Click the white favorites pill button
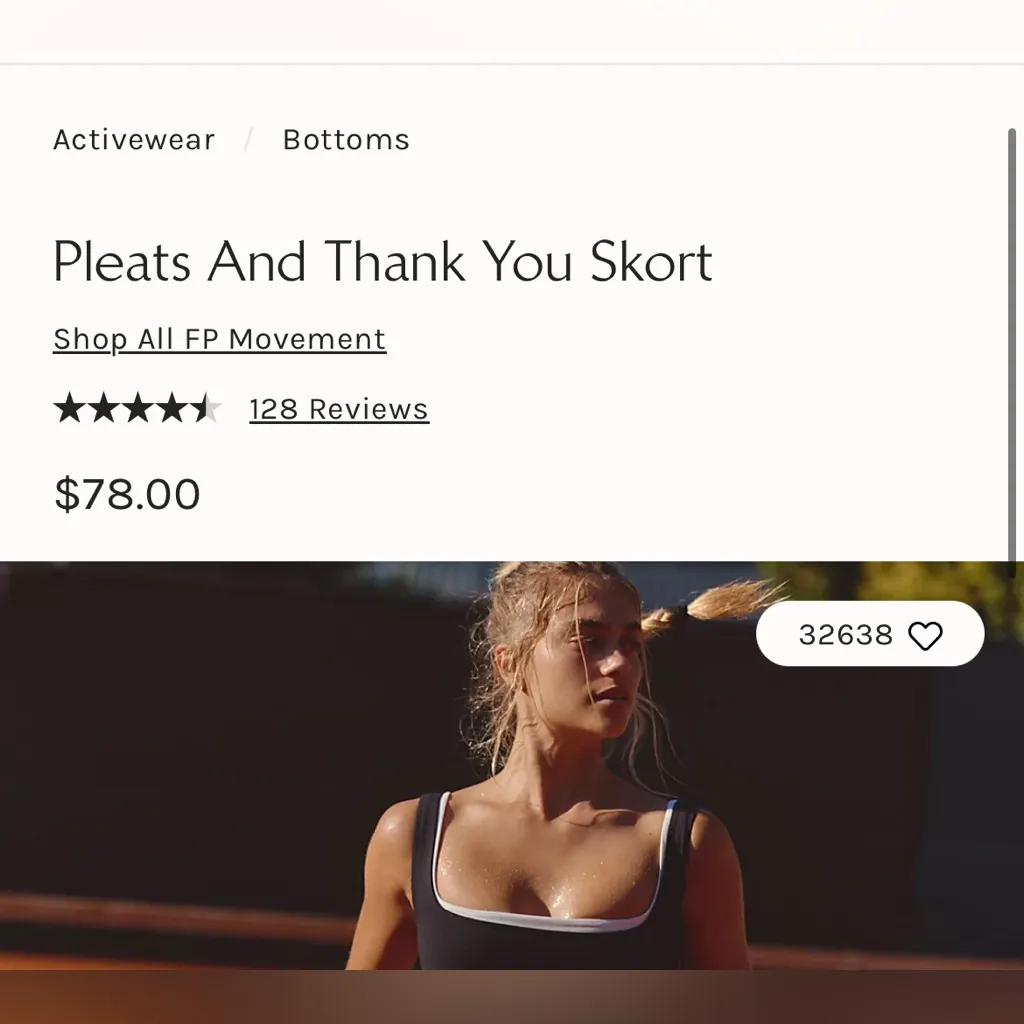This screenshot has width=1024, height=1024. pos(870,634)
